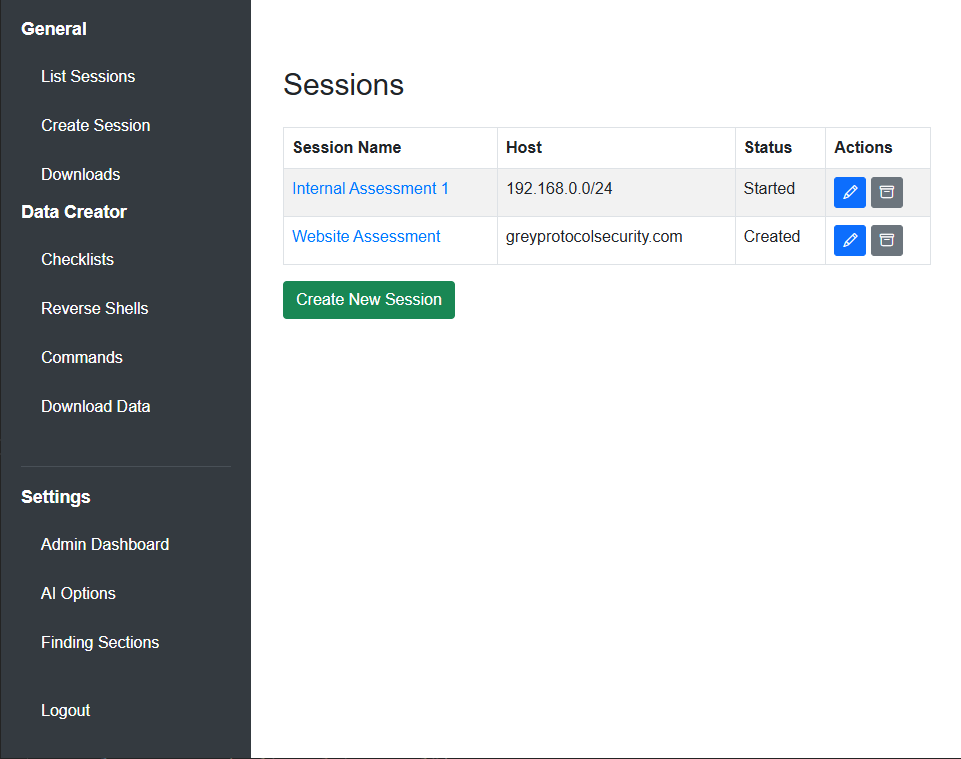The height and width of the screenshot is (759, 961).
Task: Go to Finding Sections
Action: (x=100, y=642)
